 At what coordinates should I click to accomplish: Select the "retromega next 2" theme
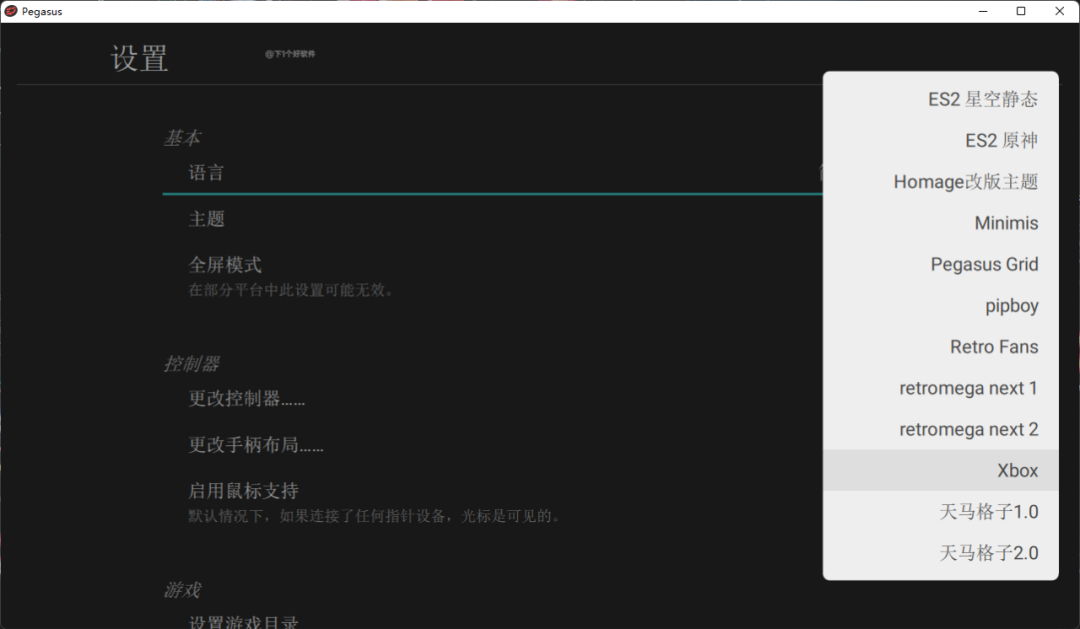[969, 429]
